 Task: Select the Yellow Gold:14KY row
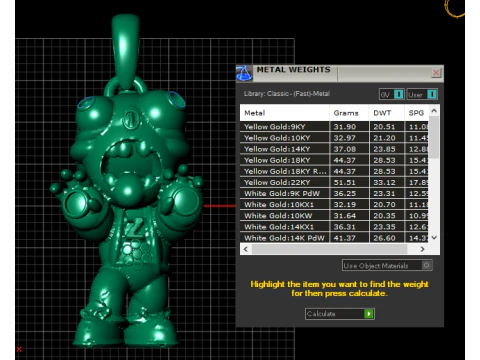pyautogui.click(x=334, y=149)
